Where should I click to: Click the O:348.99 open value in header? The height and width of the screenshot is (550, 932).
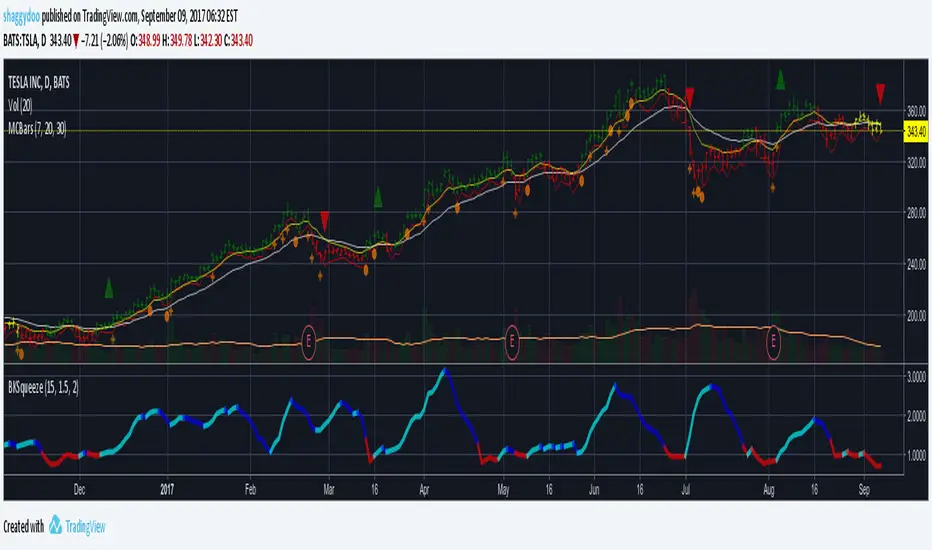(x=145, y=41)
